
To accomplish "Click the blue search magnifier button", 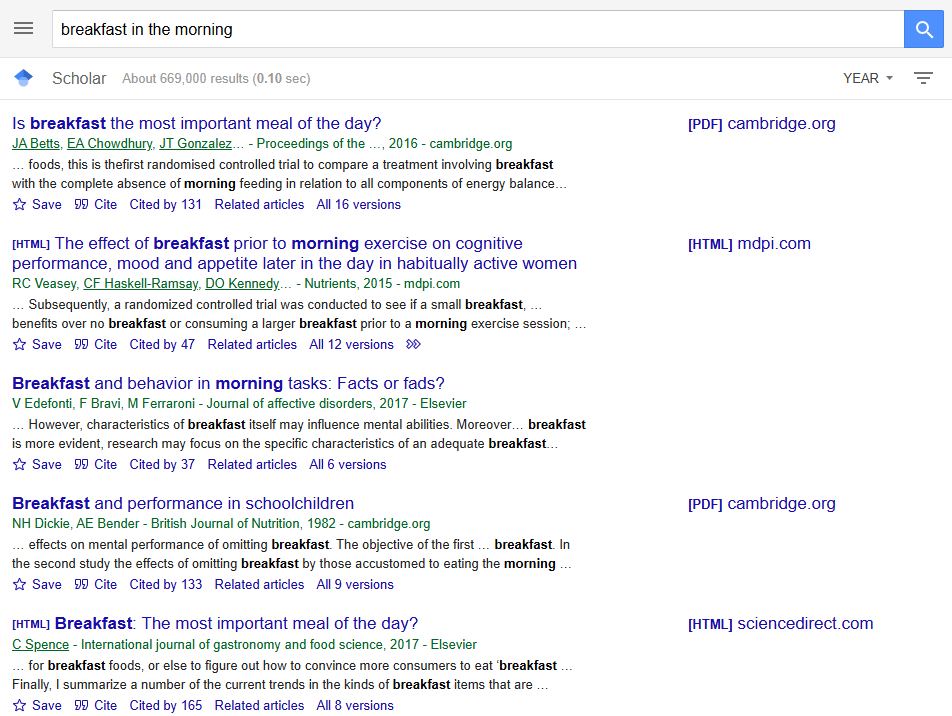I will coord(922,28).
